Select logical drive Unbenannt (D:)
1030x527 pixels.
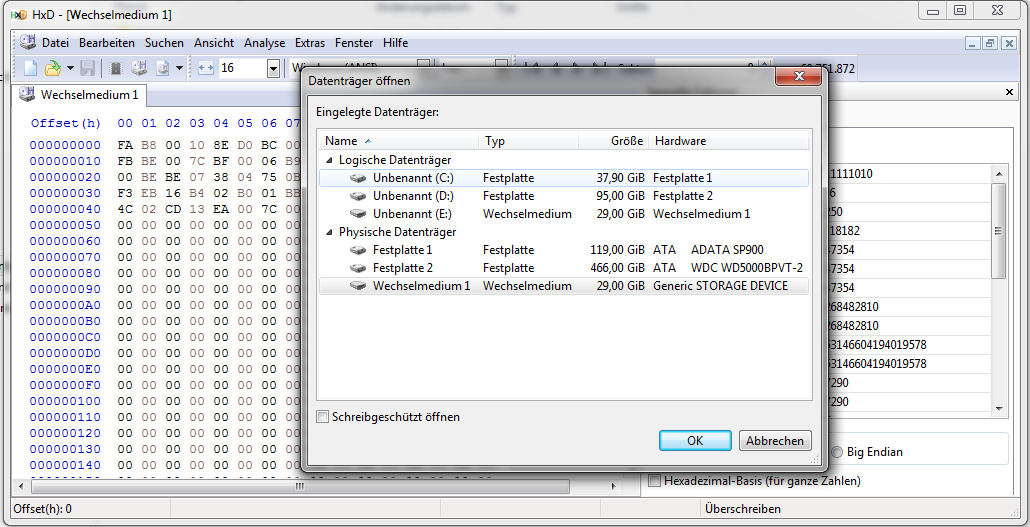coord(564,196)
